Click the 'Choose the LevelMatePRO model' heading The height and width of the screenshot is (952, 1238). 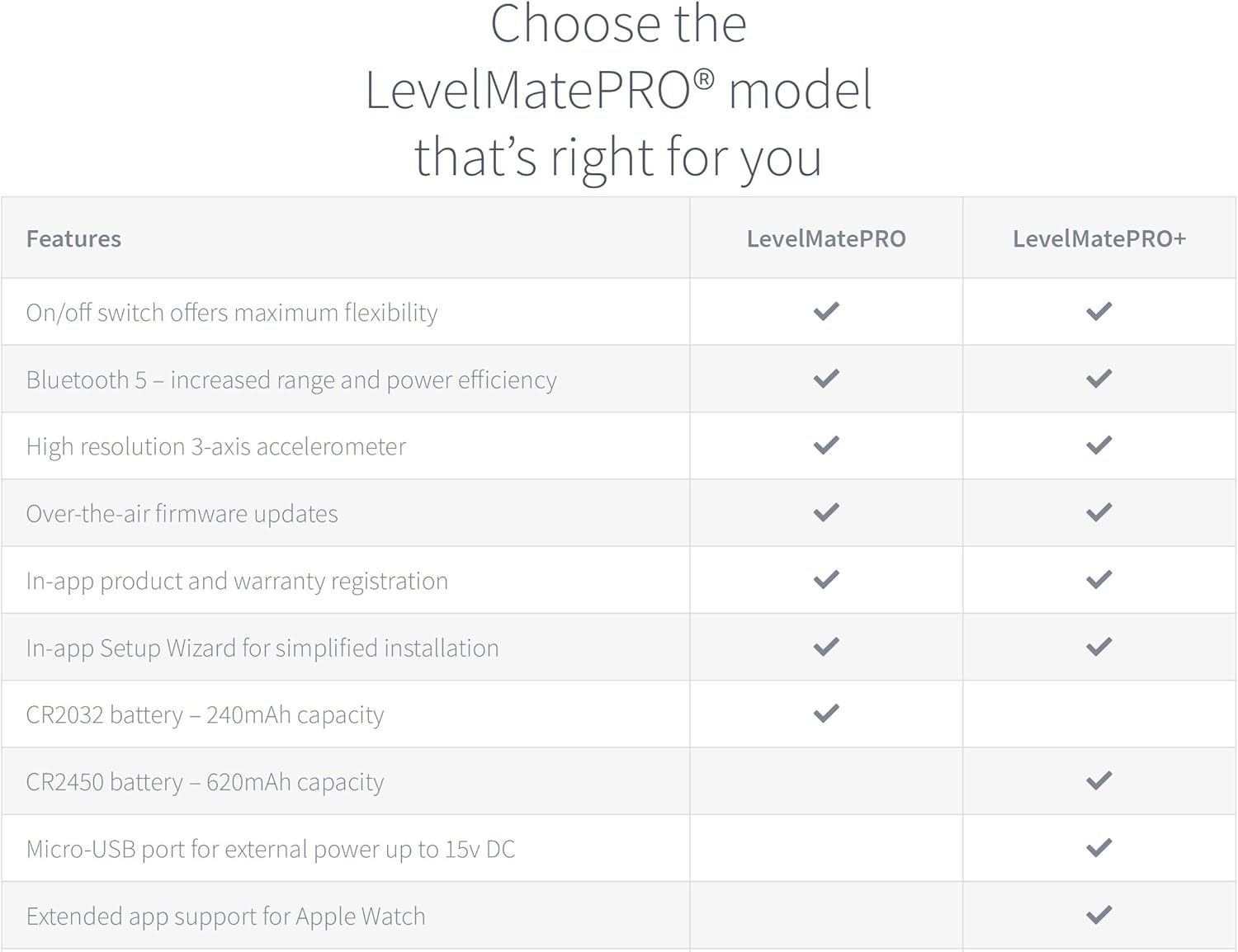[618, 91]
